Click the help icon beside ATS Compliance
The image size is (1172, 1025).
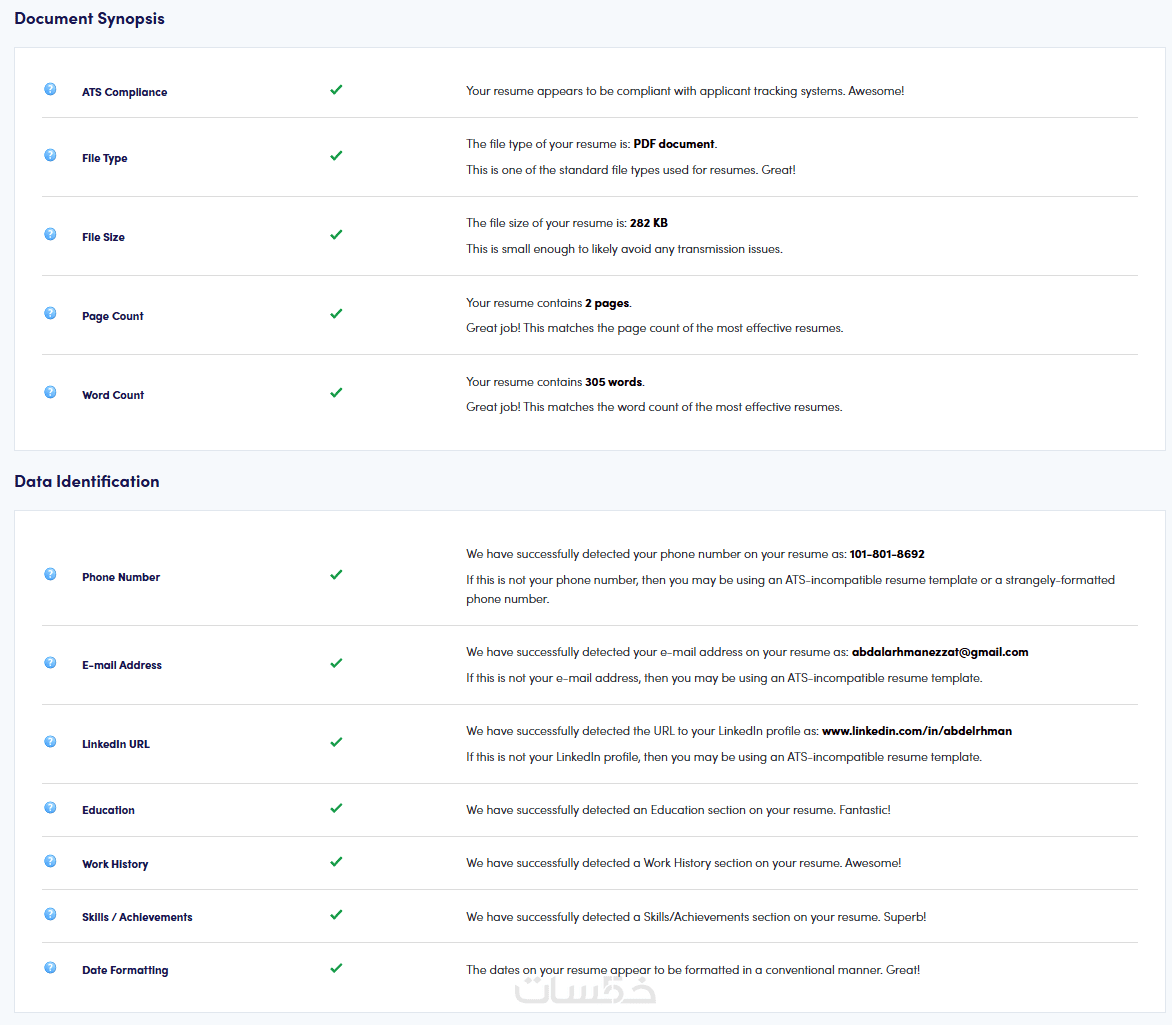pos(50,89)
